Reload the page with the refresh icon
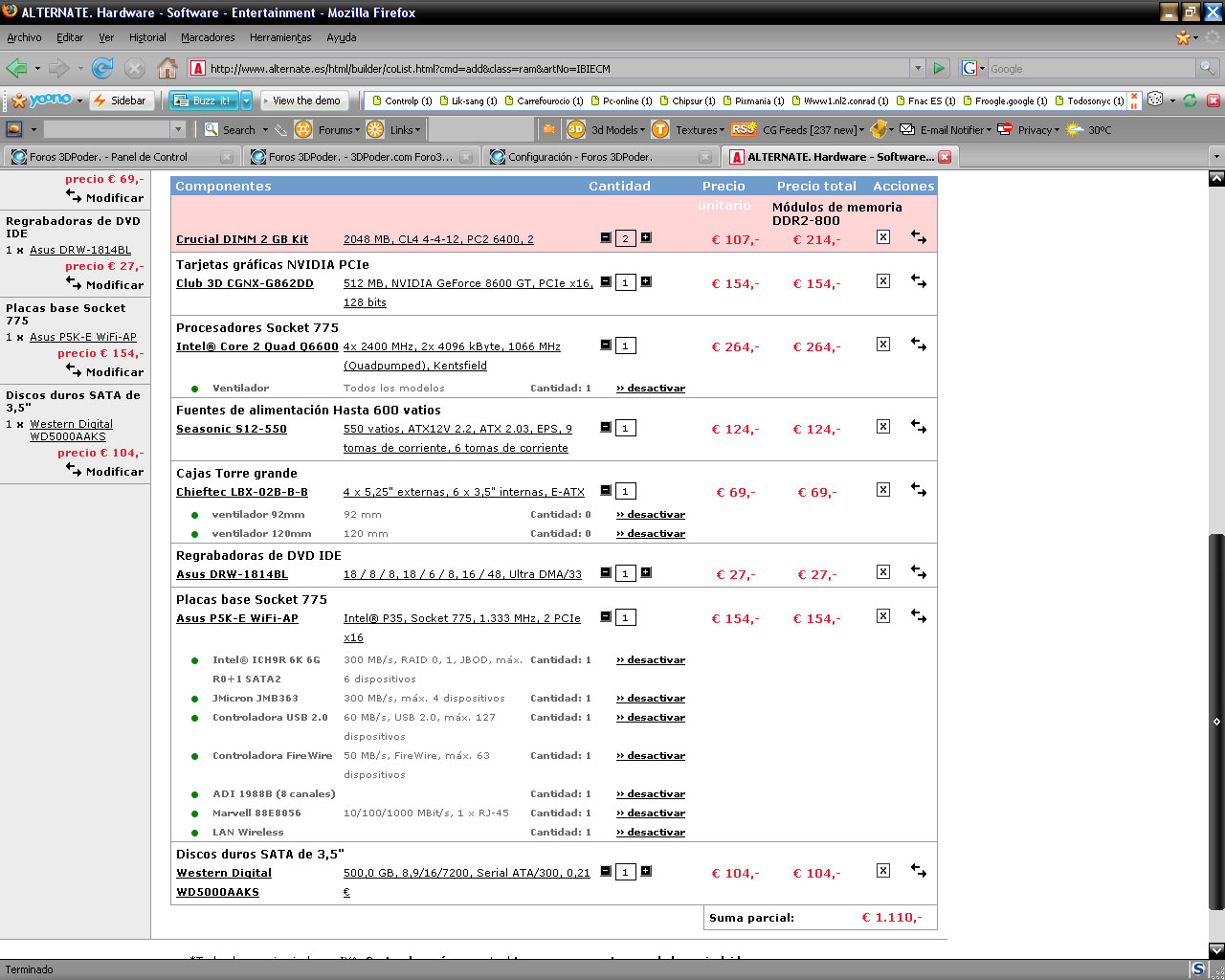The image size is (1225, 980). (x=102, y=68)
